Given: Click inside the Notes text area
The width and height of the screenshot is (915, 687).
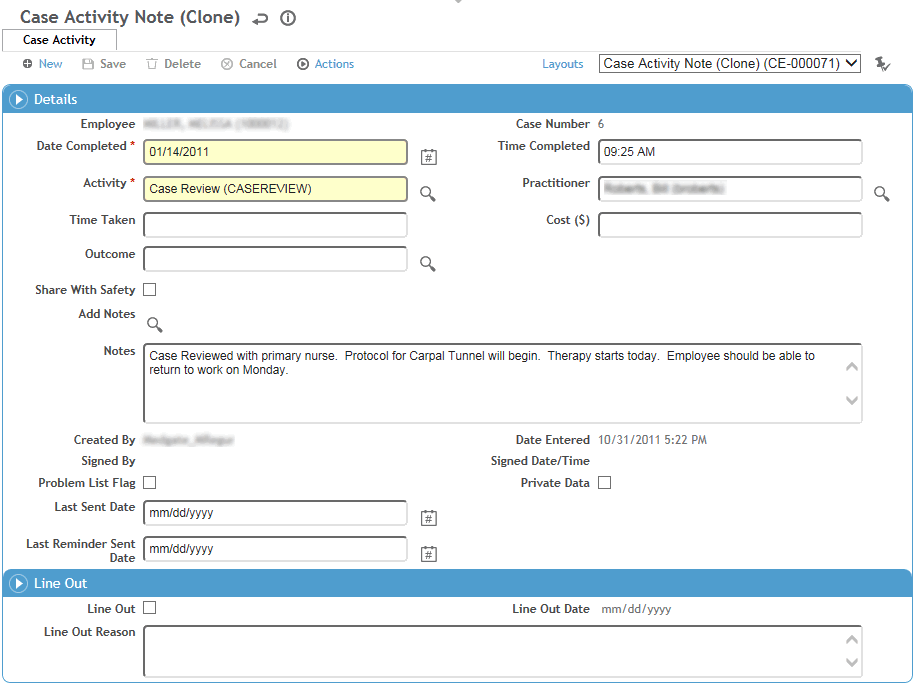Looking at the screenshot, I should click(502, 383).
